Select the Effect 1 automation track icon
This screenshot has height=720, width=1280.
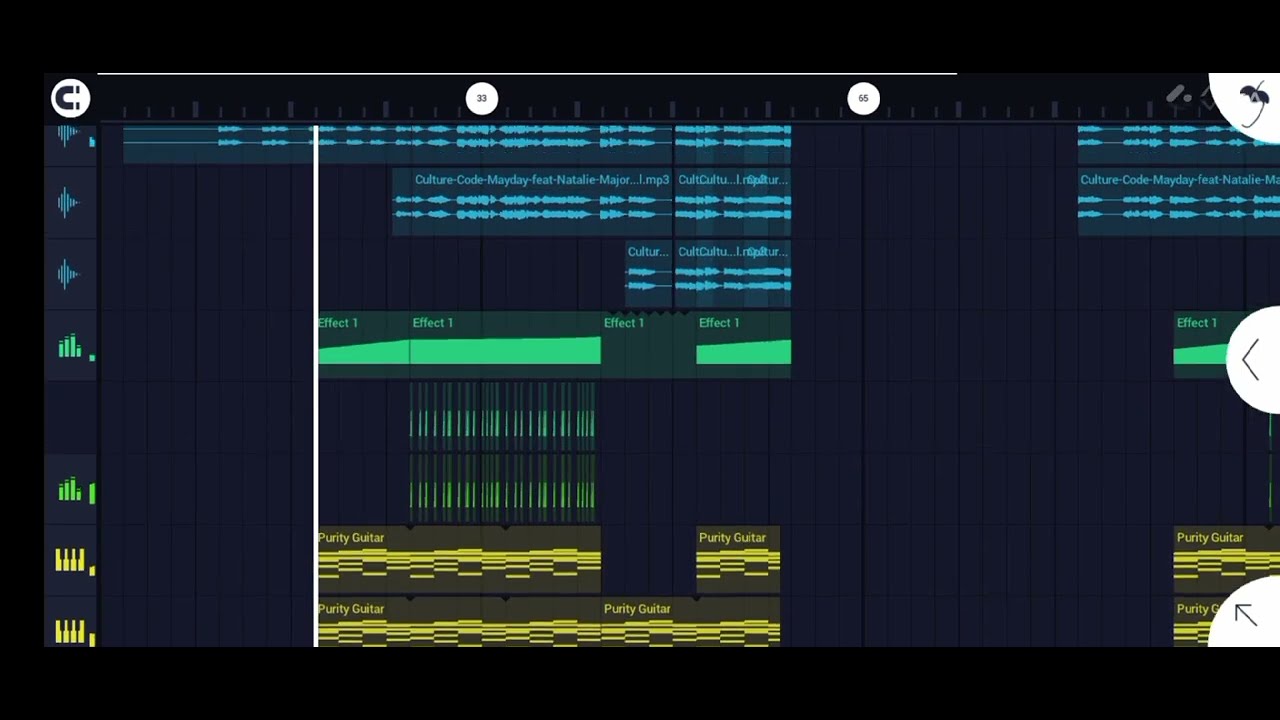point(69,346)
